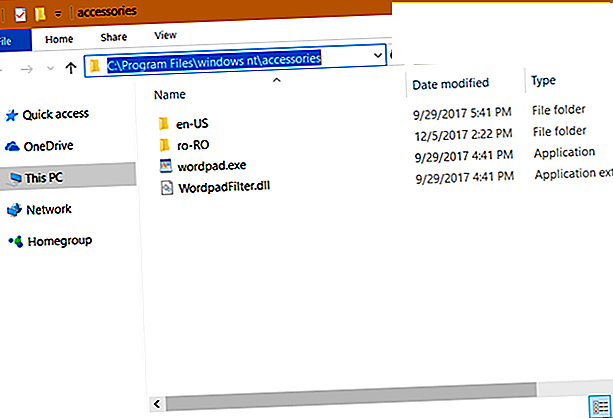Click the New folder icon in title bar
Screen dimensions: 613x418
[x=40, y=14]
